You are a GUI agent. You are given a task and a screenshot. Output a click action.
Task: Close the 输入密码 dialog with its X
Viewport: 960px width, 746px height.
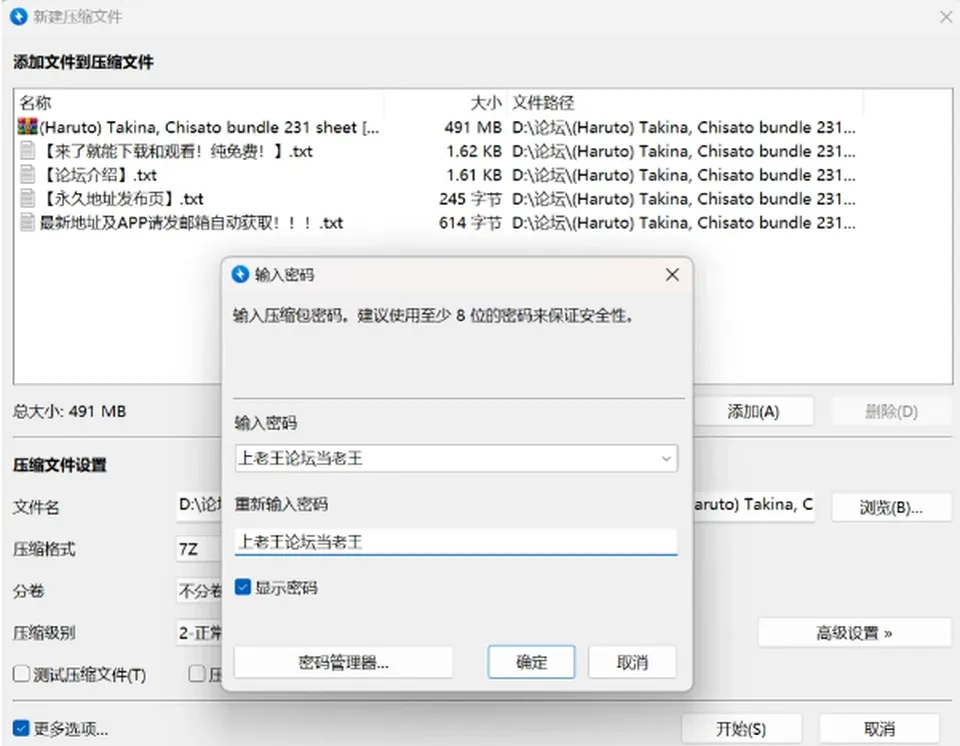click(x=672, y=274)
